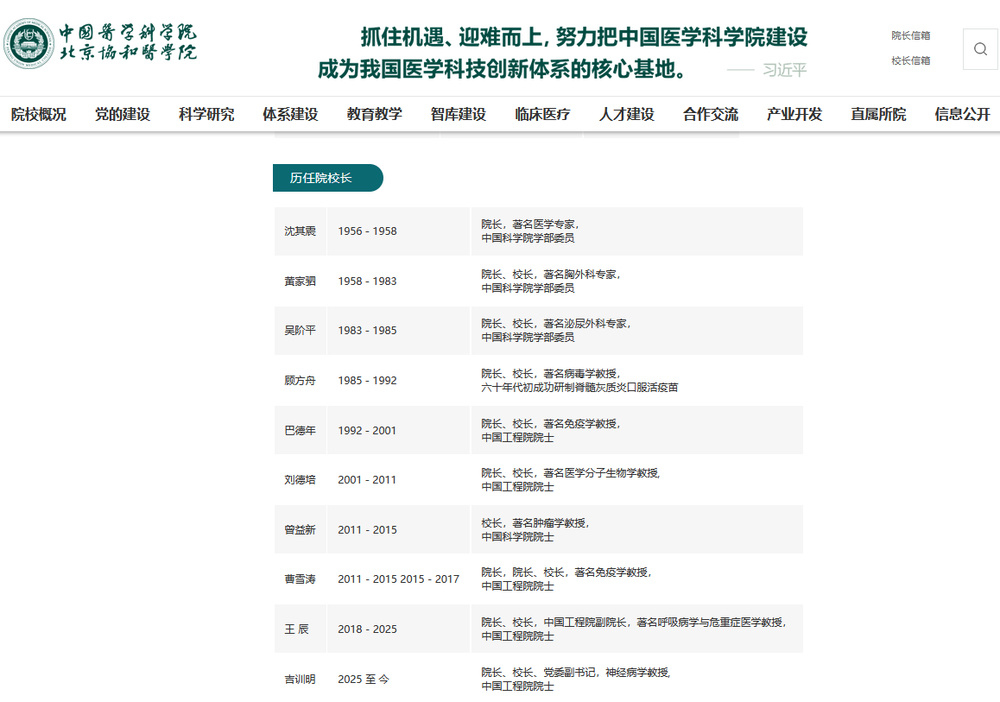Click the 中国医学科学院 北京协和医学院 logo
Screen dimensions: 1000x702
coord(101,43)
